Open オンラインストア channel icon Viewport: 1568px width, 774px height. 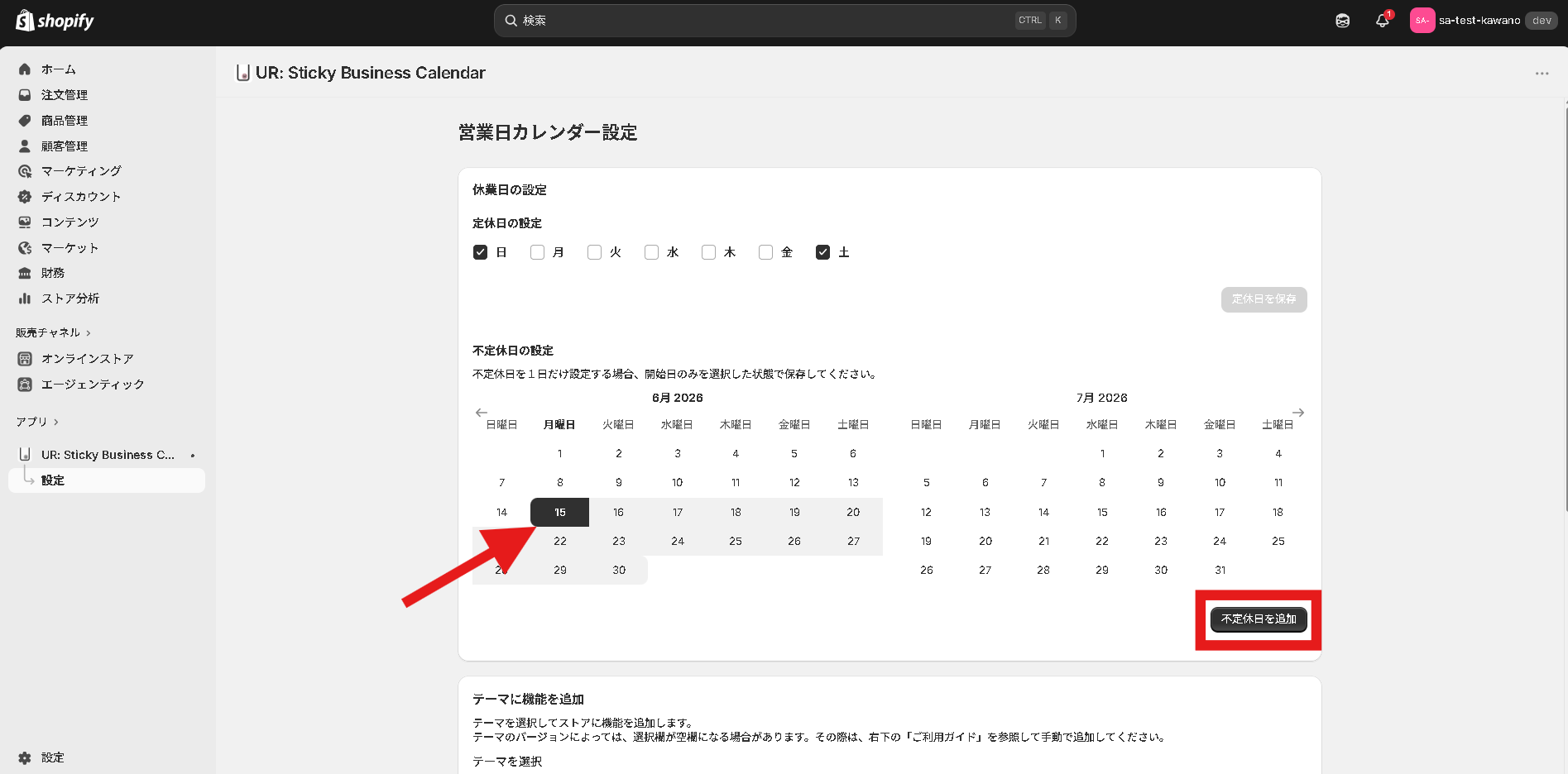click(x=25, y=359)
